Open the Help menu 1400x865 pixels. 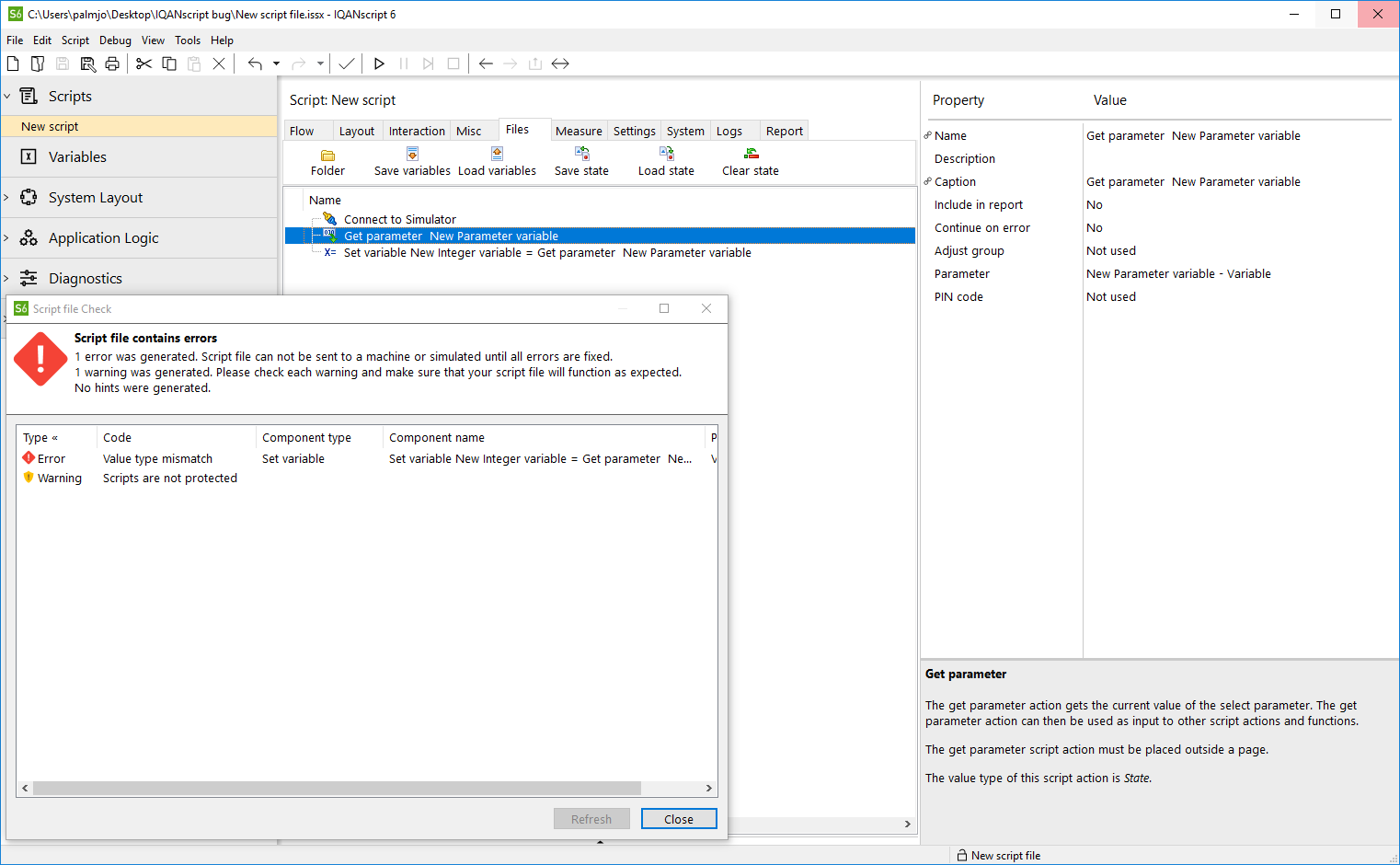click(222, 40)
